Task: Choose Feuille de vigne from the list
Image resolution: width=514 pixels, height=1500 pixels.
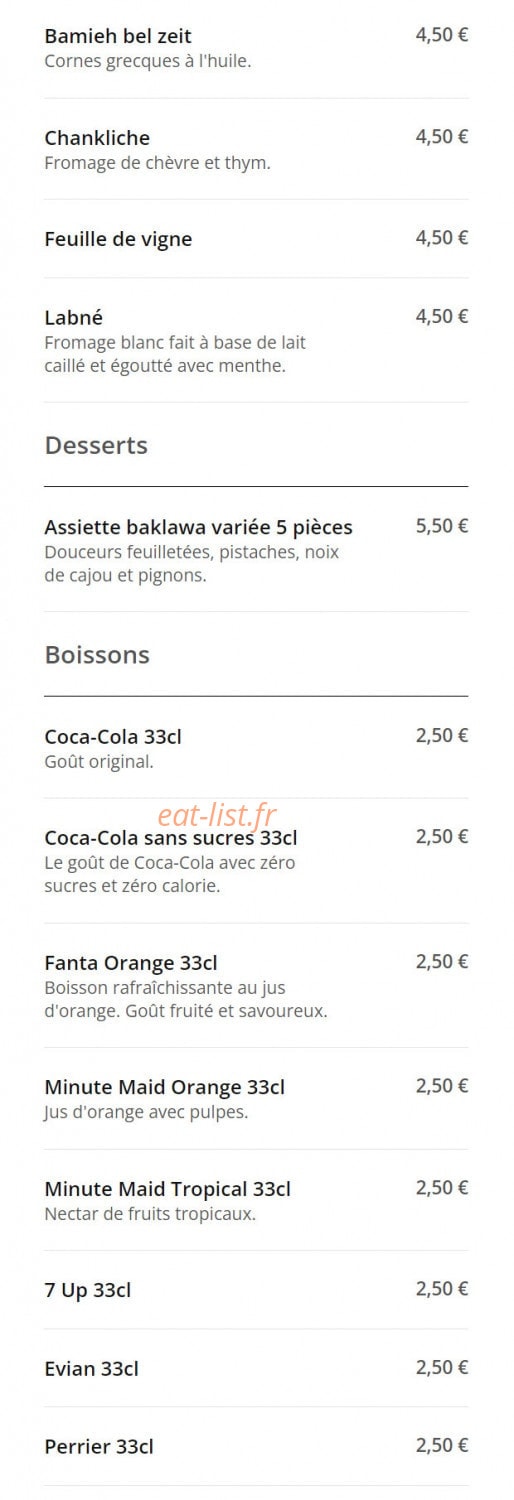Action: 256,239
